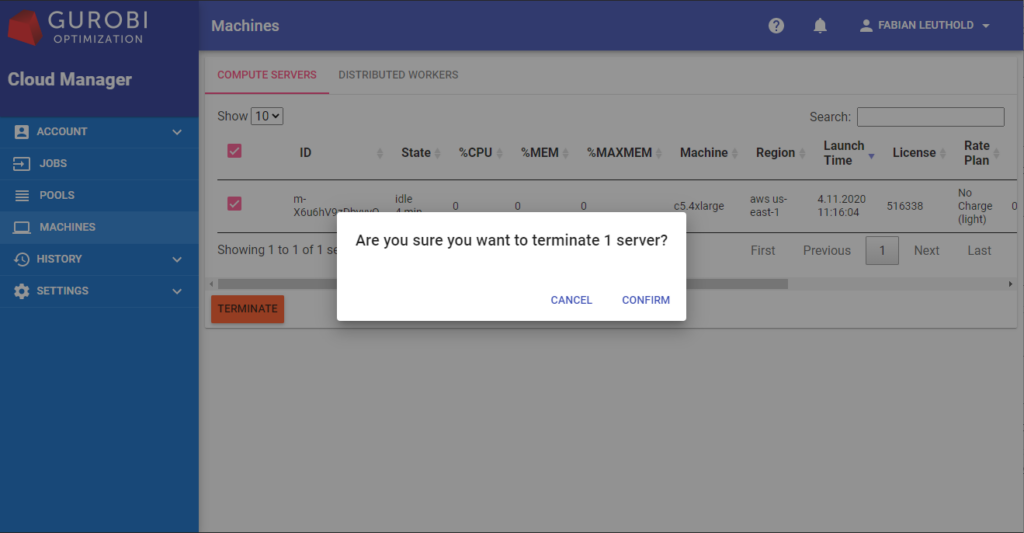
Task: Select page 1 in pagination
Action: [x=882, y=251]
